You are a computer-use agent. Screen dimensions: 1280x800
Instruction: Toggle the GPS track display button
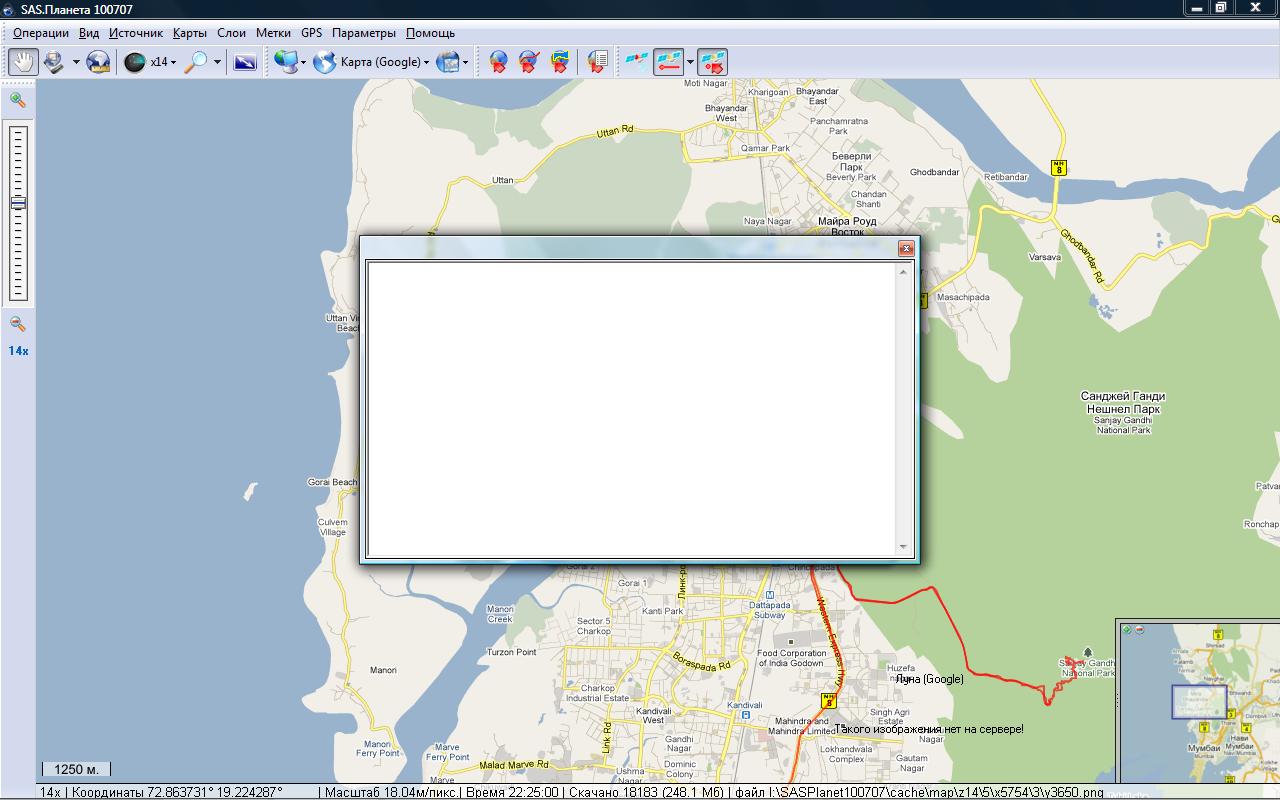point(668,62)
